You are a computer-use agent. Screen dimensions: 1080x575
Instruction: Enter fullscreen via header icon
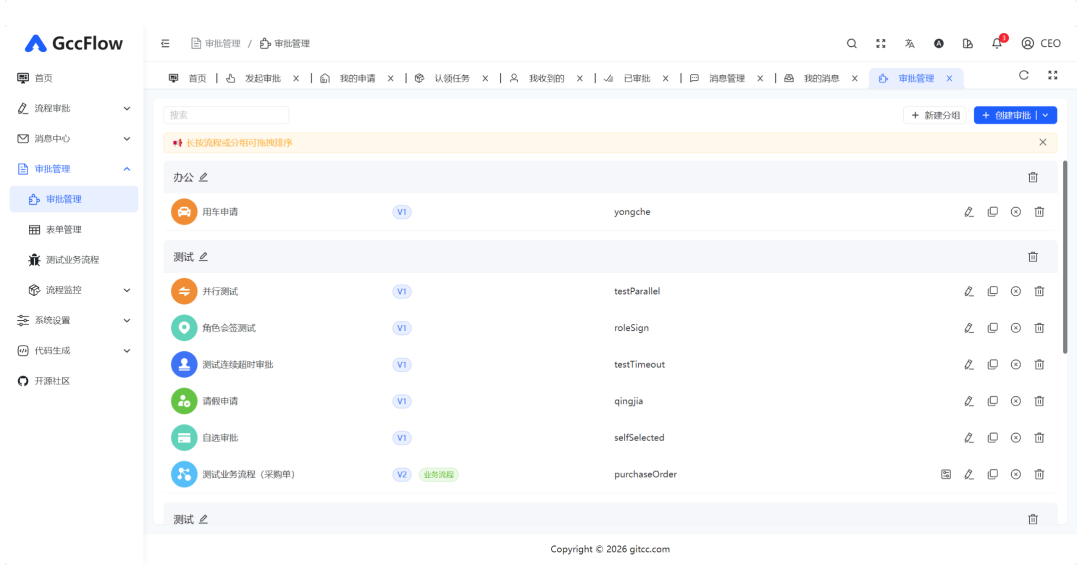click(881, 43)
